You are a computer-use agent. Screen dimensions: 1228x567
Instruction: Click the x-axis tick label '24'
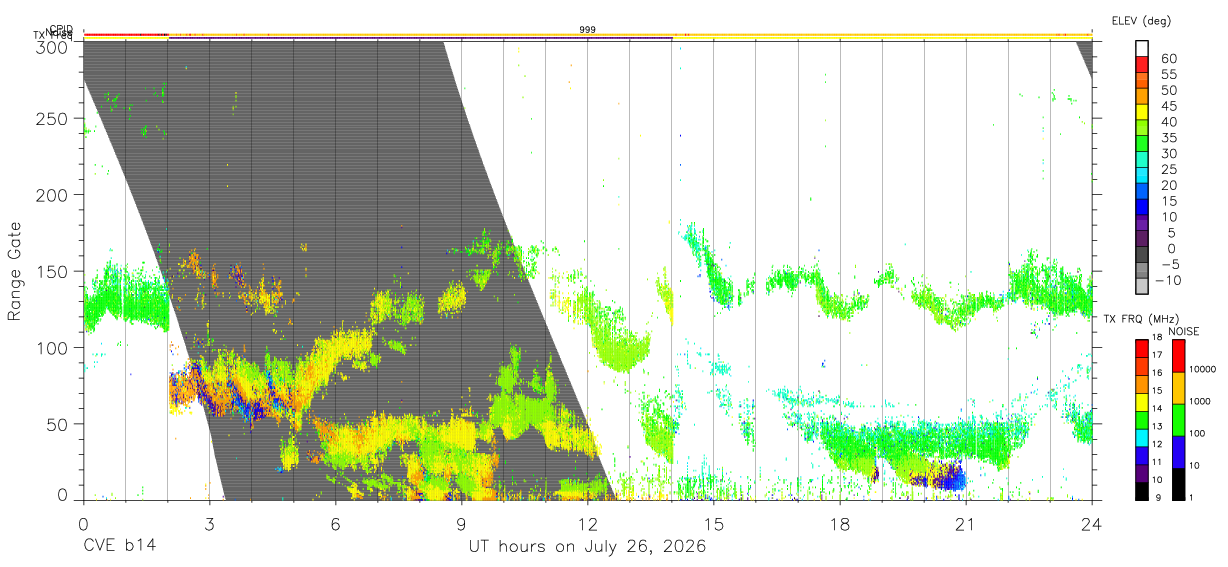point(1091,524)
